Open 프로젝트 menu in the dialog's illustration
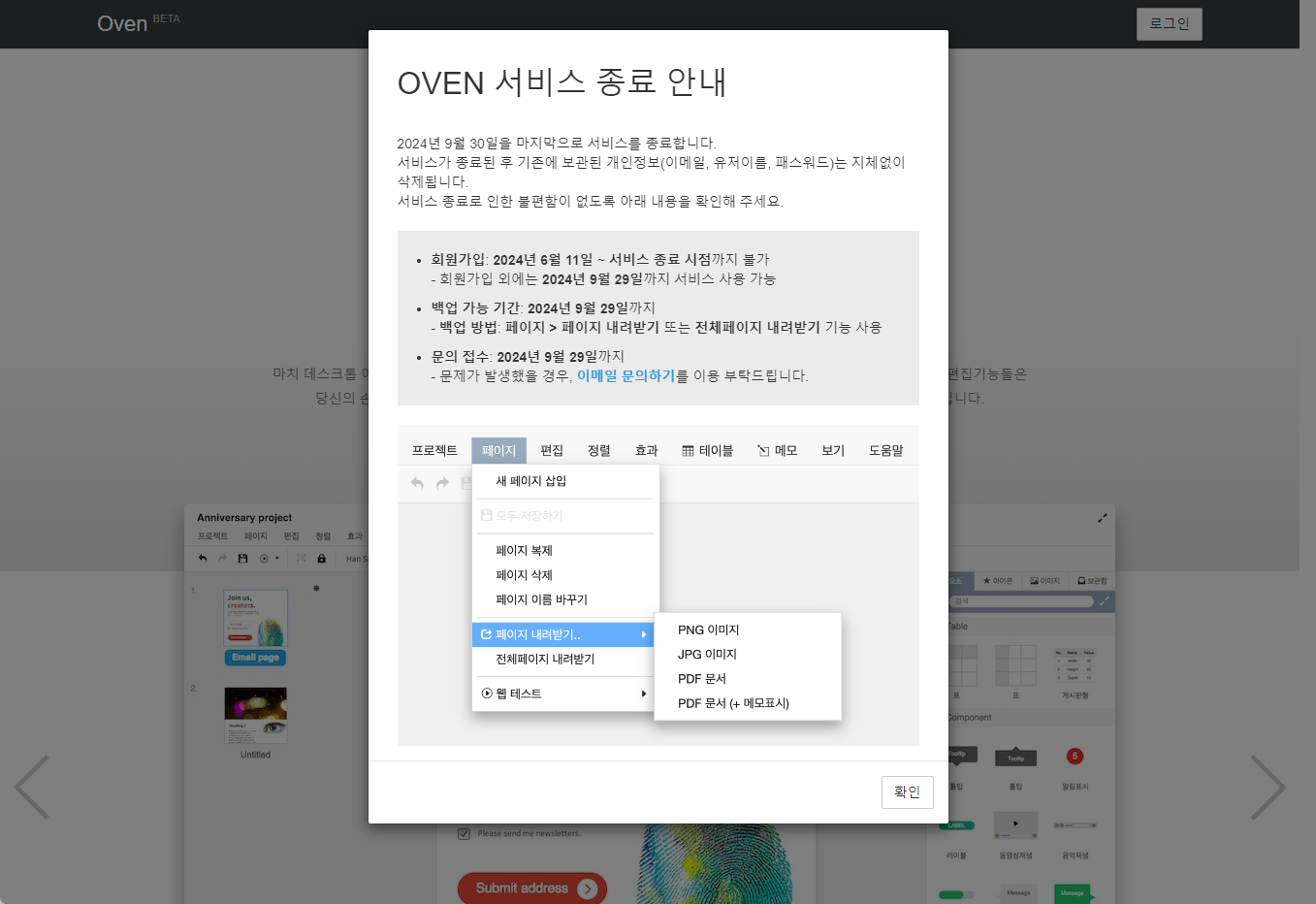Viewport: 1316px width, 904px height. [434, 450]
